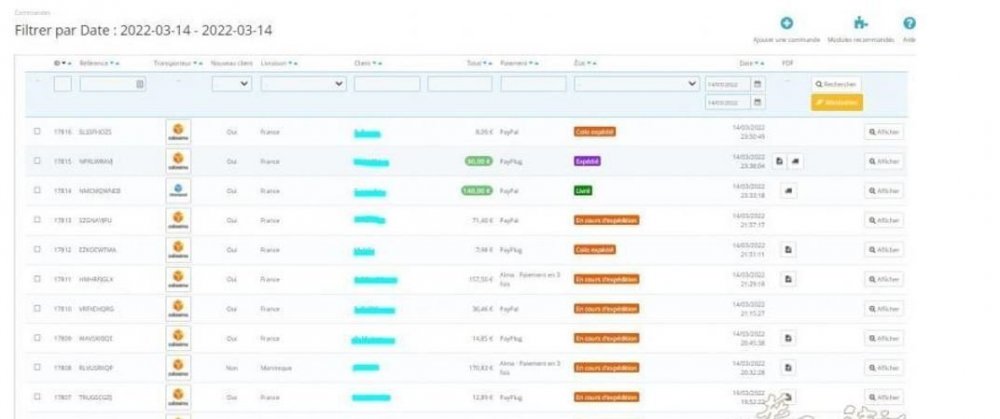Click the green Livré status badge
1000x419 pixels.
click(583, 191)
